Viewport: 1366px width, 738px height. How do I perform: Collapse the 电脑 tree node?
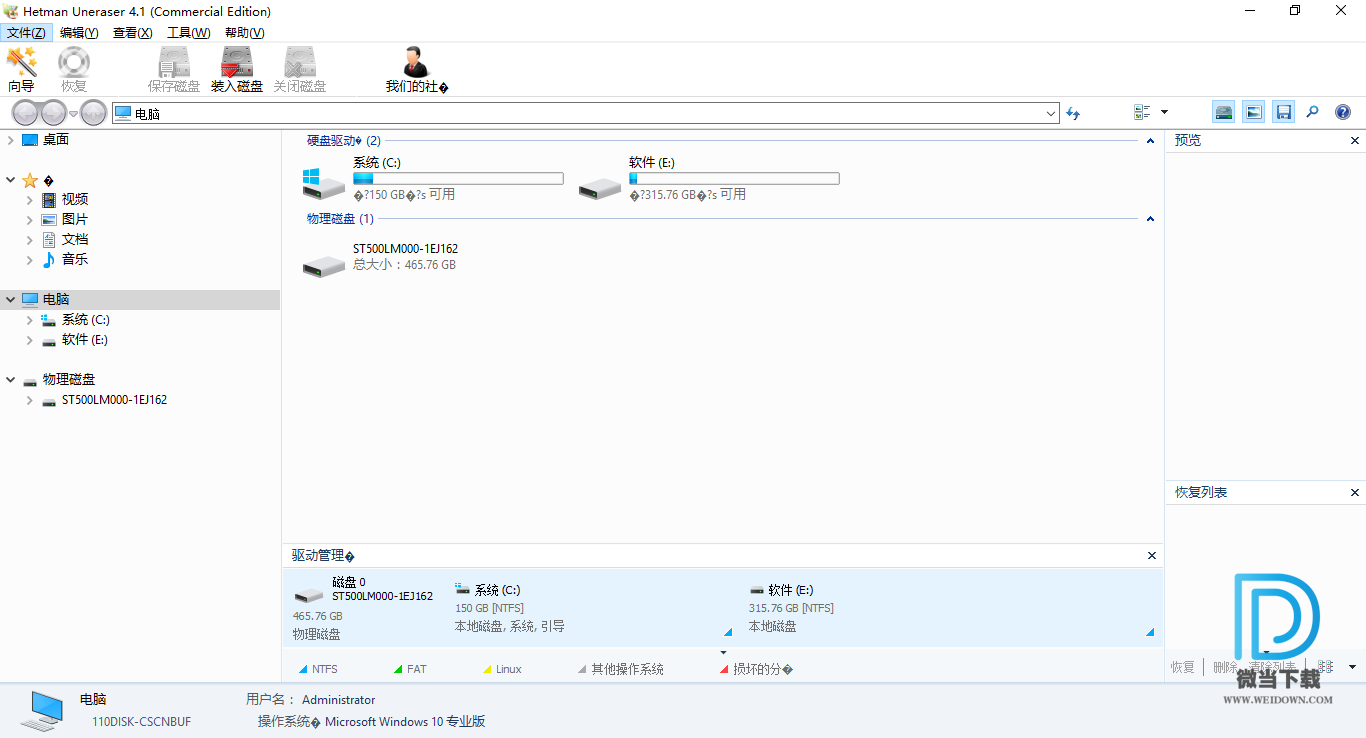(10, 300)
